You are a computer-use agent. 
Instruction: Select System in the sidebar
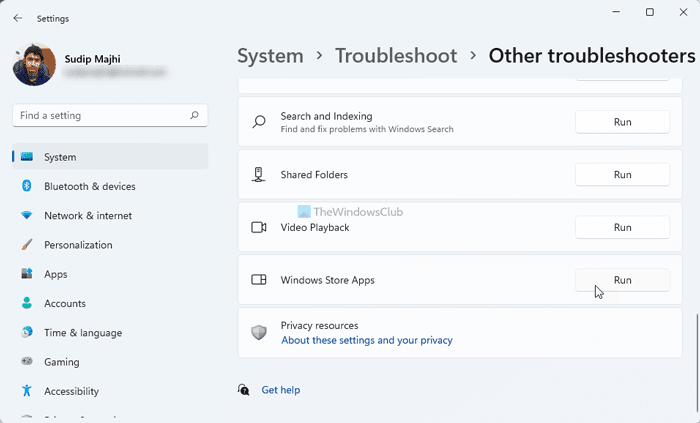[x=110, y=157]
